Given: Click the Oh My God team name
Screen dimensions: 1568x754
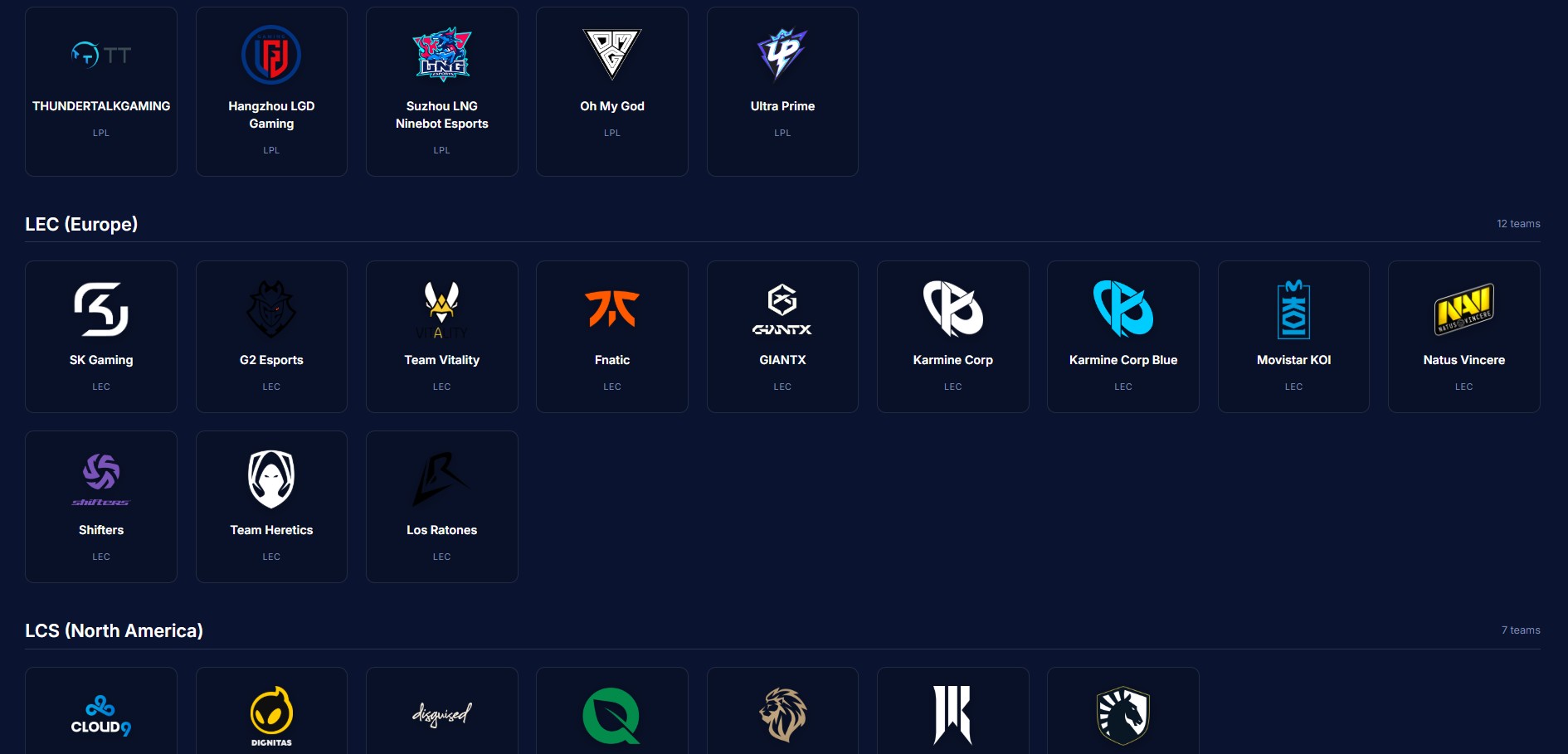Looking at the screenshot, I should (x=612, y=106).
